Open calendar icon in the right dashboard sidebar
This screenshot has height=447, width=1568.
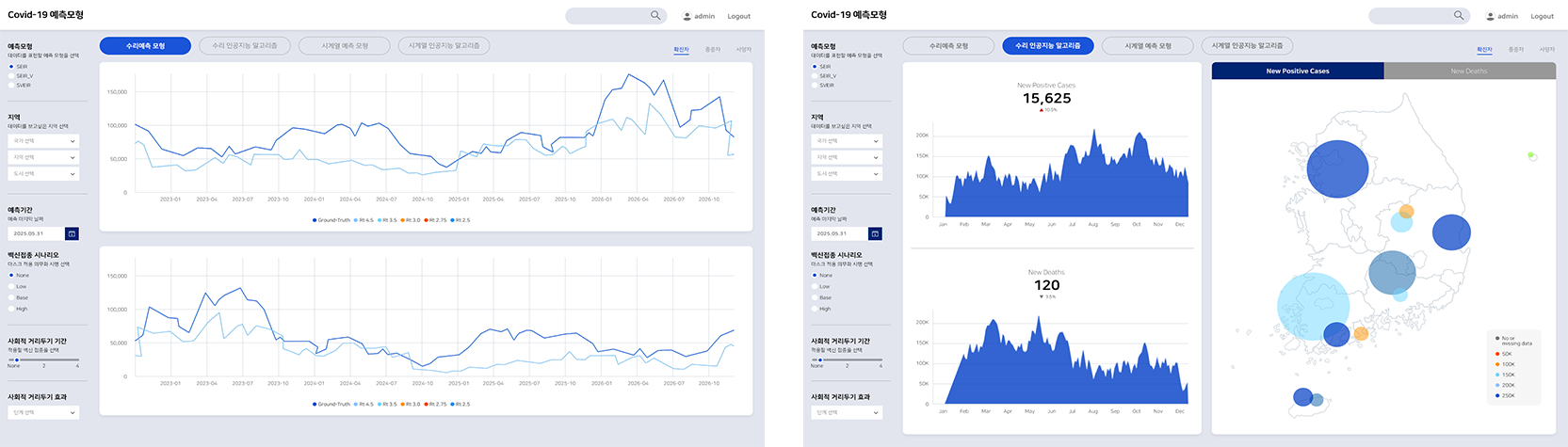(x=875, y=233)
